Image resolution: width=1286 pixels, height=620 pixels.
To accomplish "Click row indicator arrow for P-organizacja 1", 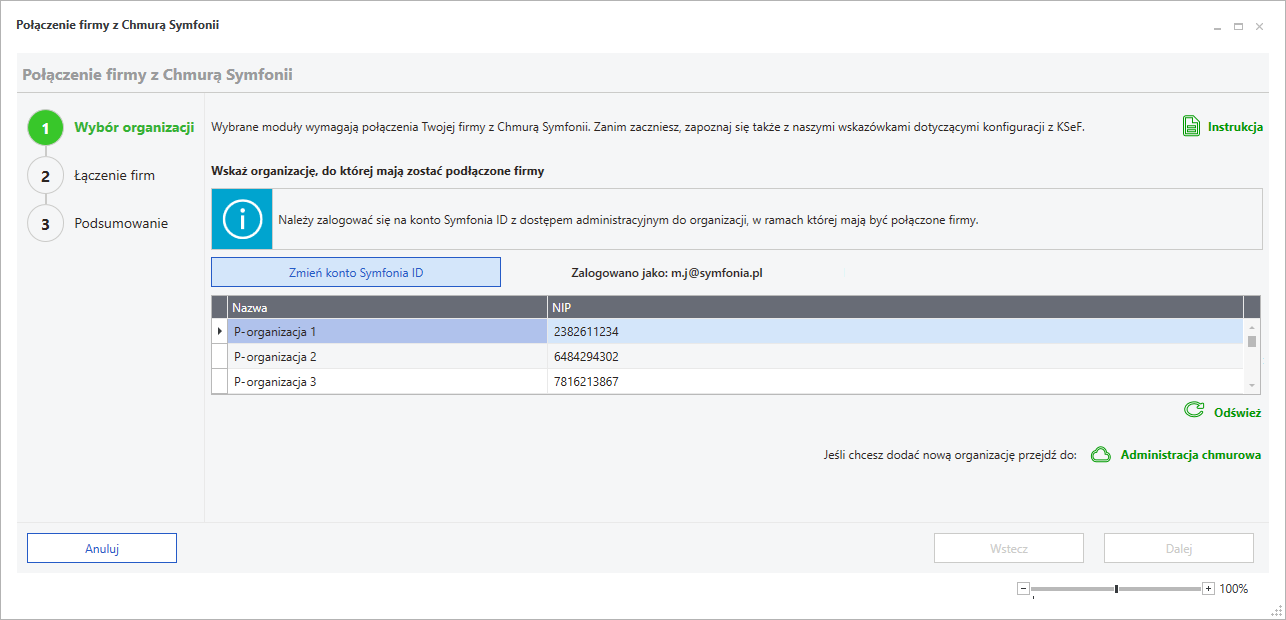I will pyautogui.click(x=219, y=331).
